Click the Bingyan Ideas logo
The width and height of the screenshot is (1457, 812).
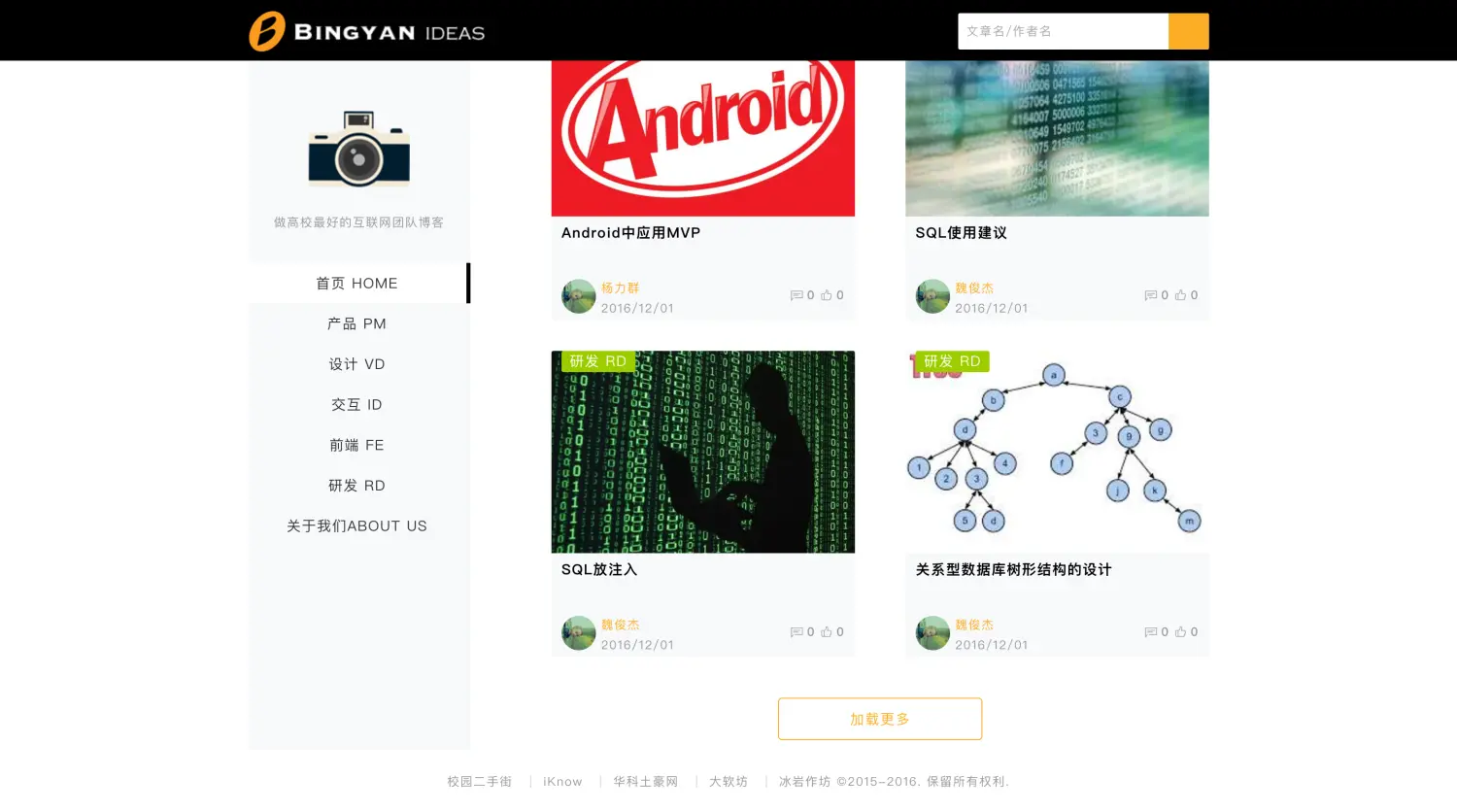[x=366, y=31]
